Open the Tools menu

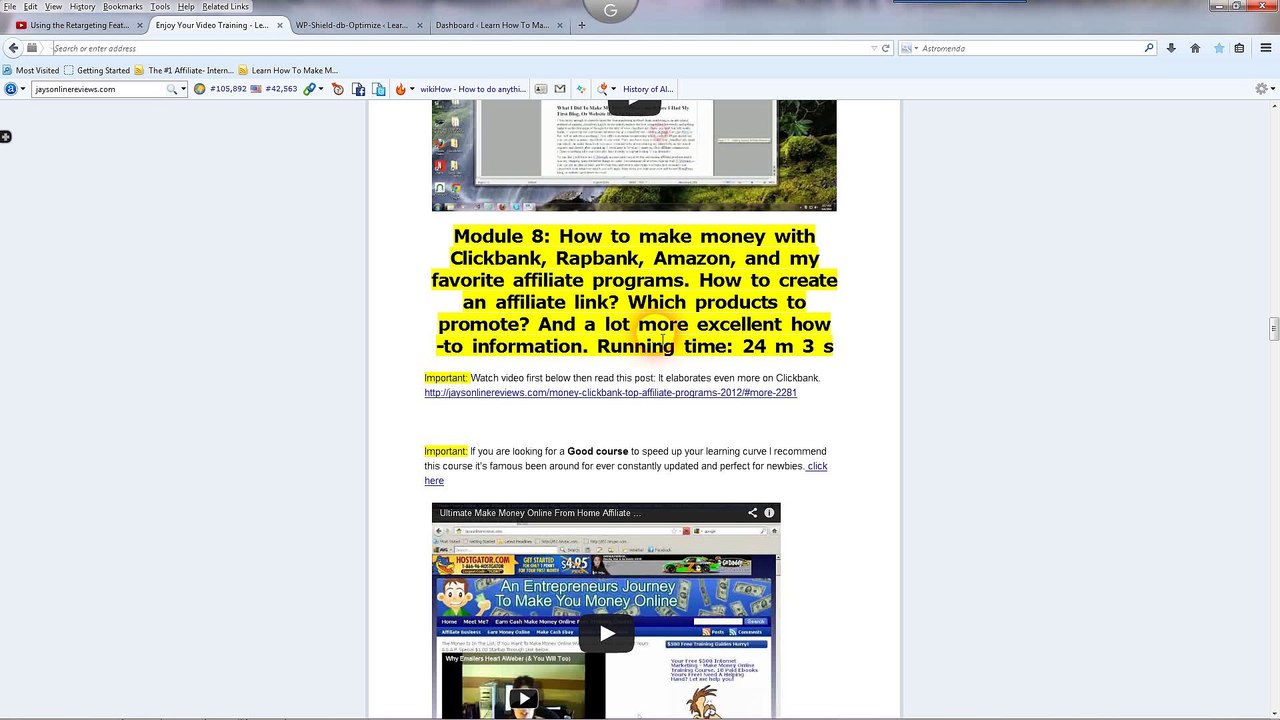pos(160,7)
